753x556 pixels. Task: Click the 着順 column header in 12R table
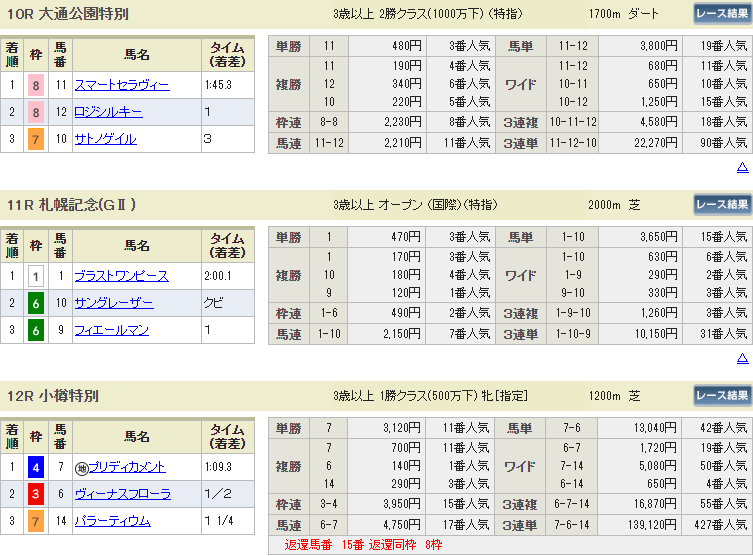click(12, 436)
